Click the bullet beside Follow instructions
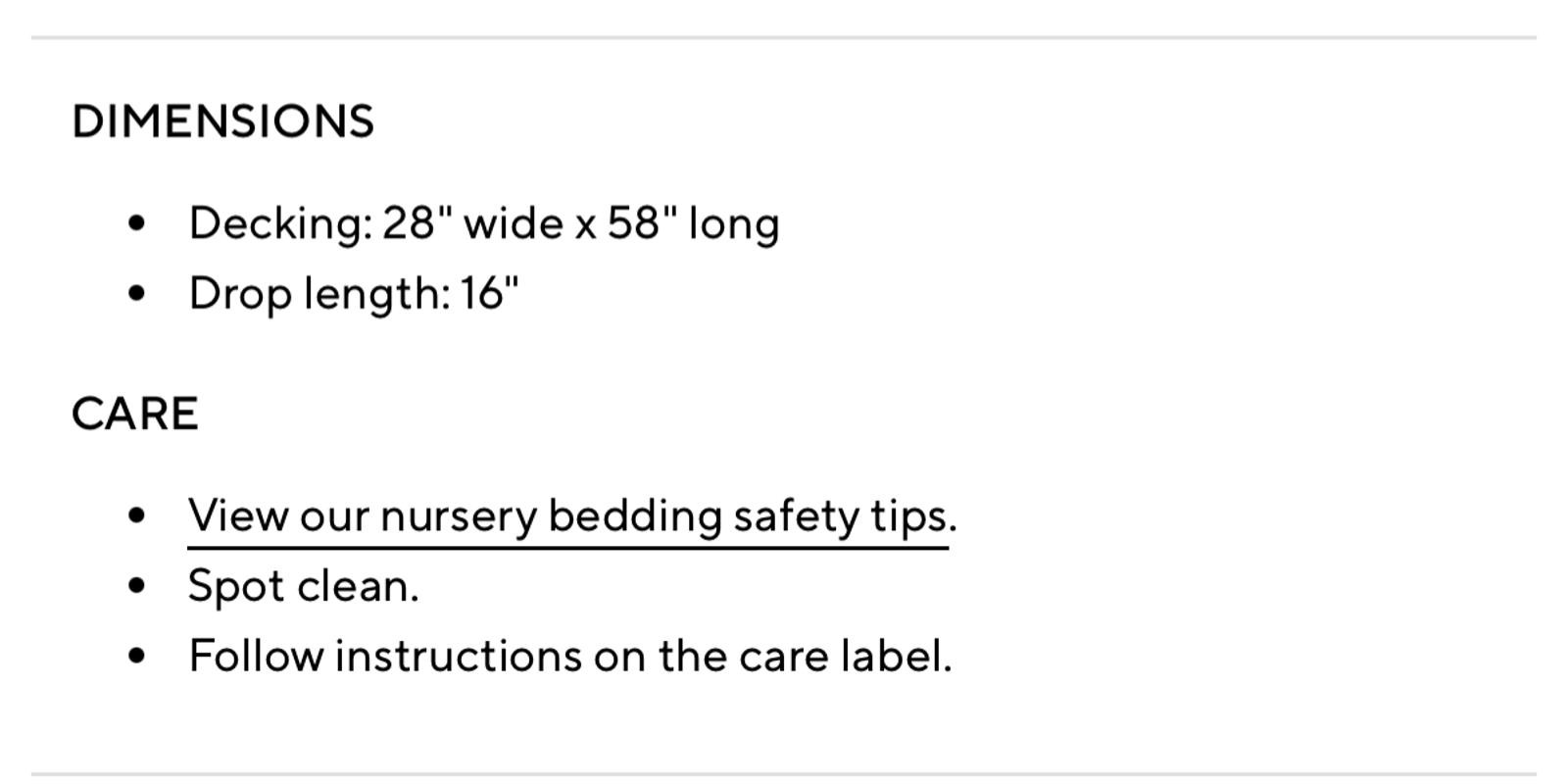 pyautogui.click(x=136, y=656)
